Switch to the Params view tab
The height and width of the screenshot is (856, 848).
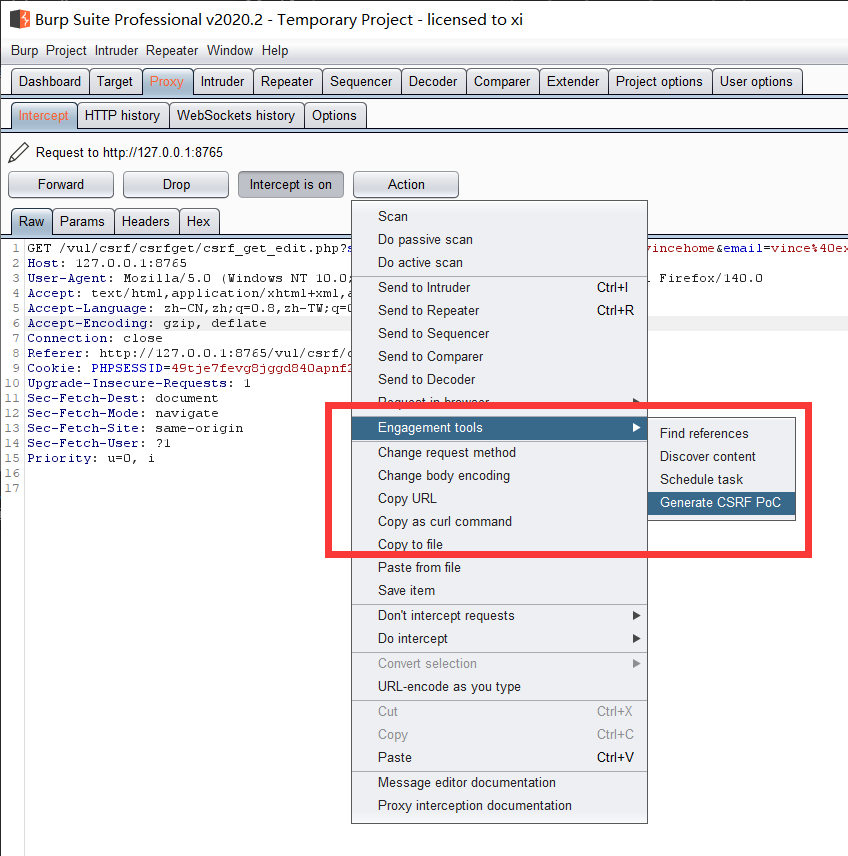pyautogui.click(x=82, y=221)
